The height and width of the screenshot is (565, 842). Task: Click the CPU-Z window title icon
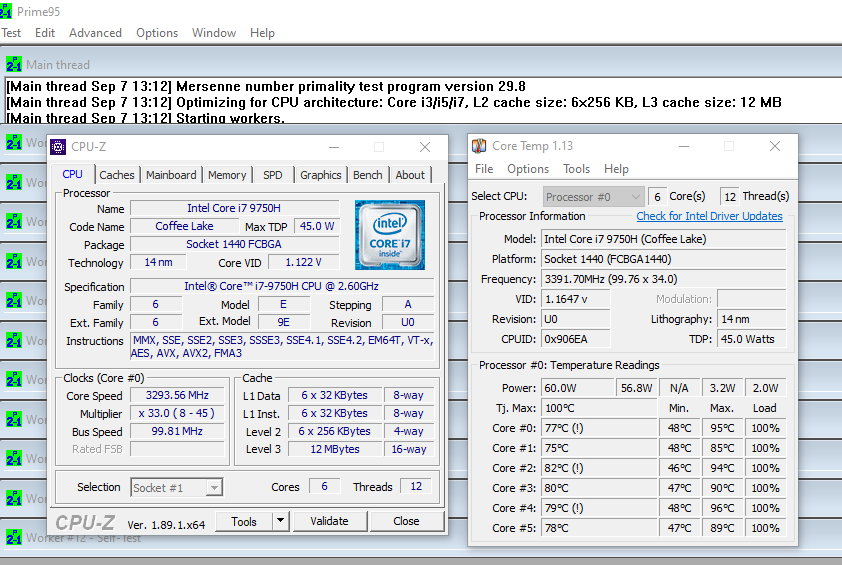58,147
